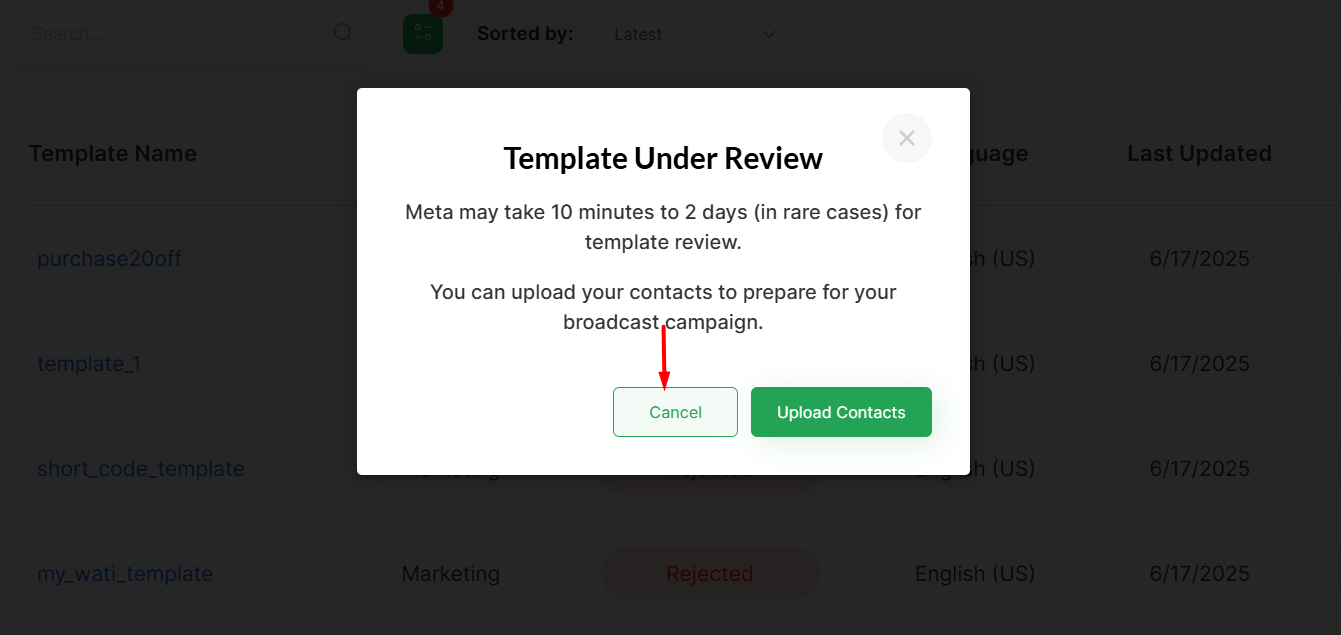Open the short_code_template link

[141, 469]
